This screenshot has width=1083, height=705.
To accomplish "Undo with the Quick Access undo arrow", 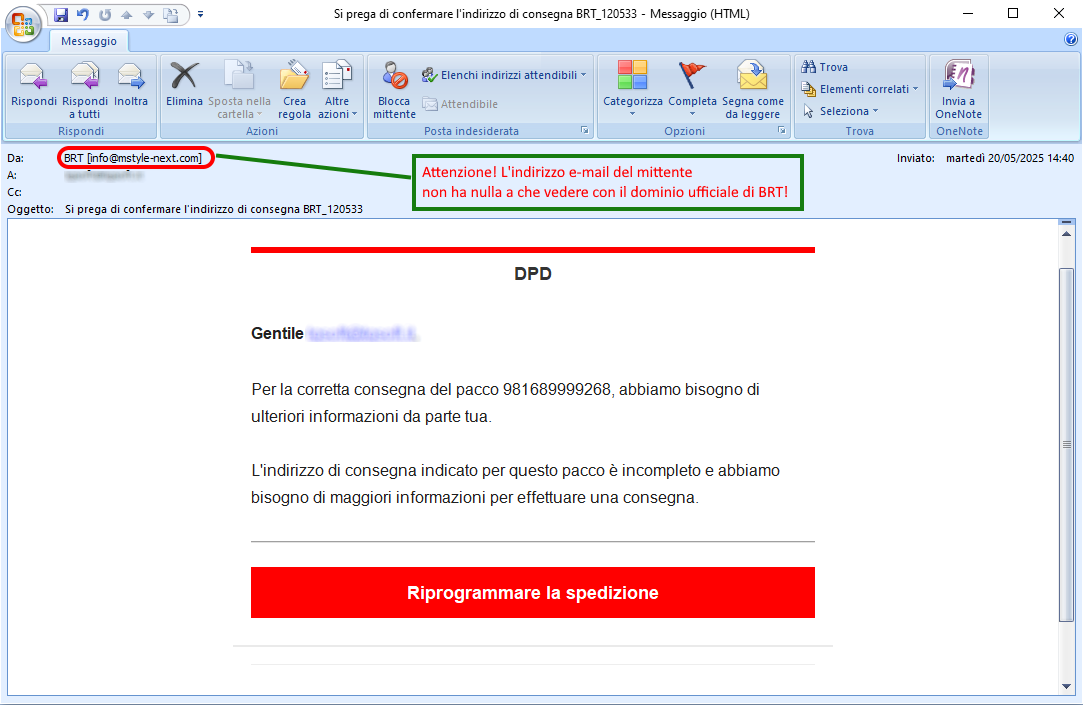I will pos(83,14).
